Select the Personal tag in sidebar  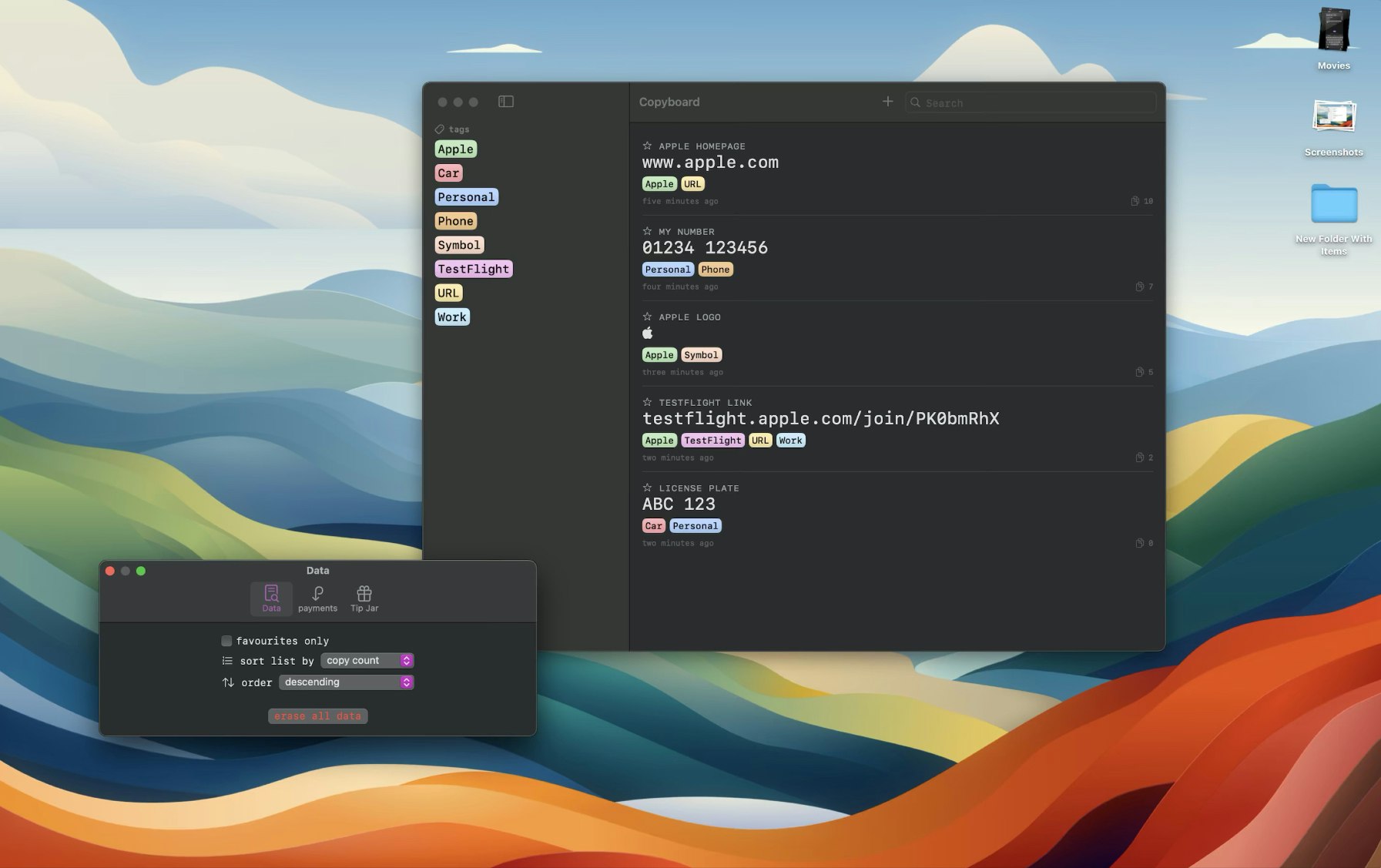[x=467, y=197]
